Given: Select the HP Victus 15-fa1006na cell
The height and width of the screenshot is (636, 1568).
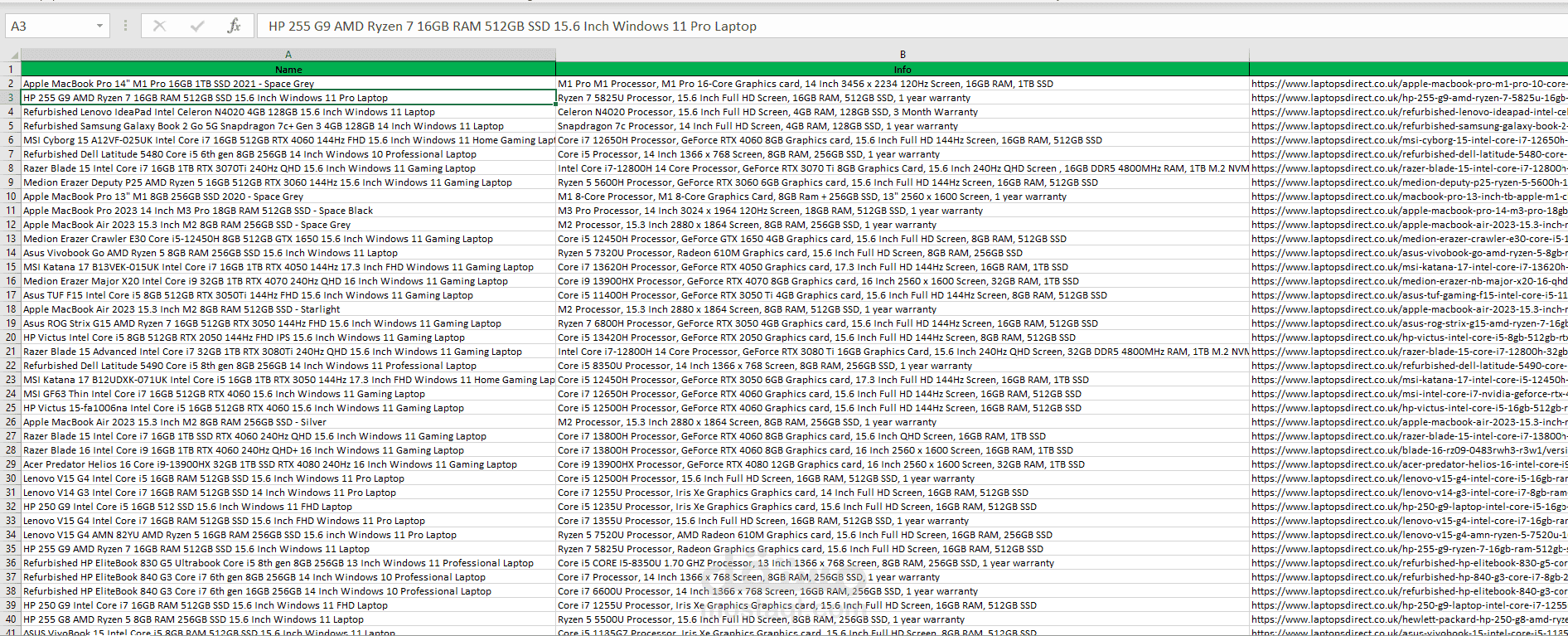Looking at the screenshot, I should click(x=288, y=408).
